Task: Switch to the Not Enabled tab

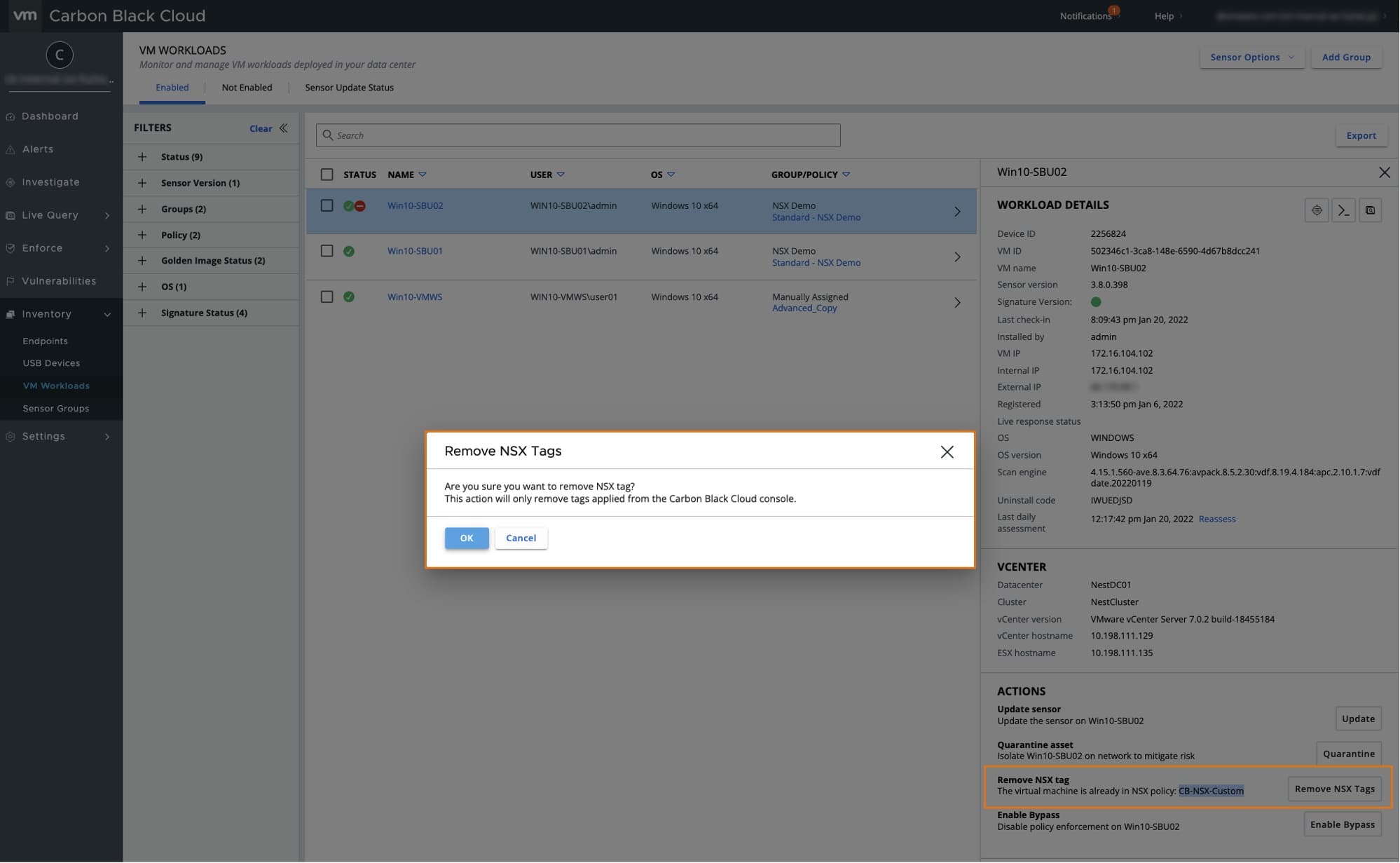Action: point(247,88)
